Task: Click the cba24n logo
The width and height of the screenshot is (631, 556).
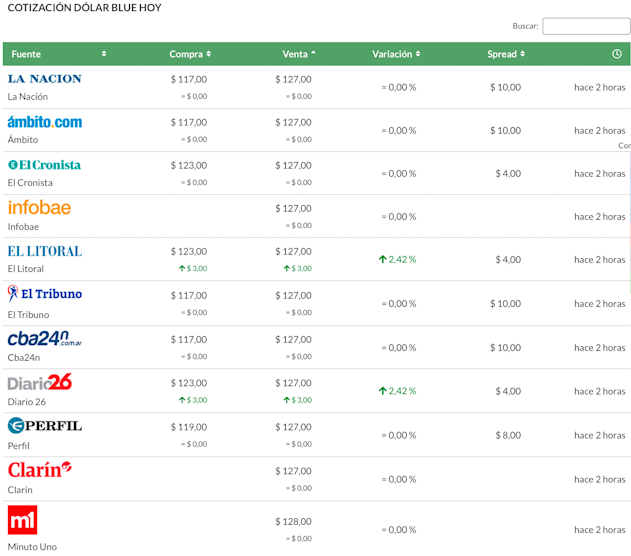Action: pos(44,338)
